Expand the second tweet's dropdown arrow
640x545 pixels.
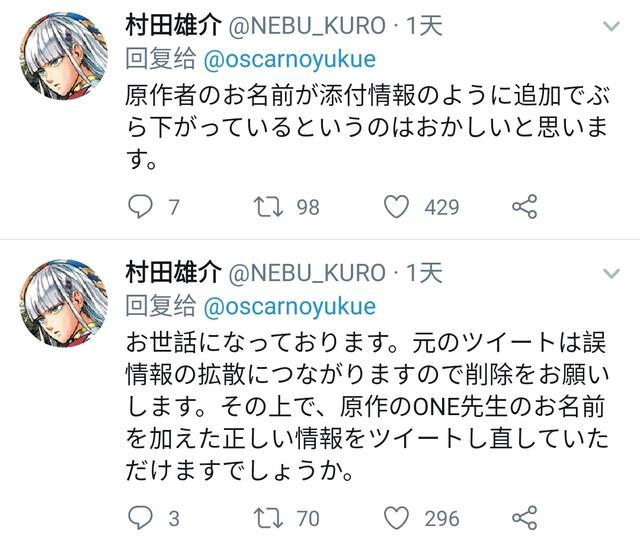pyautogui.click(x=611, y=274)
